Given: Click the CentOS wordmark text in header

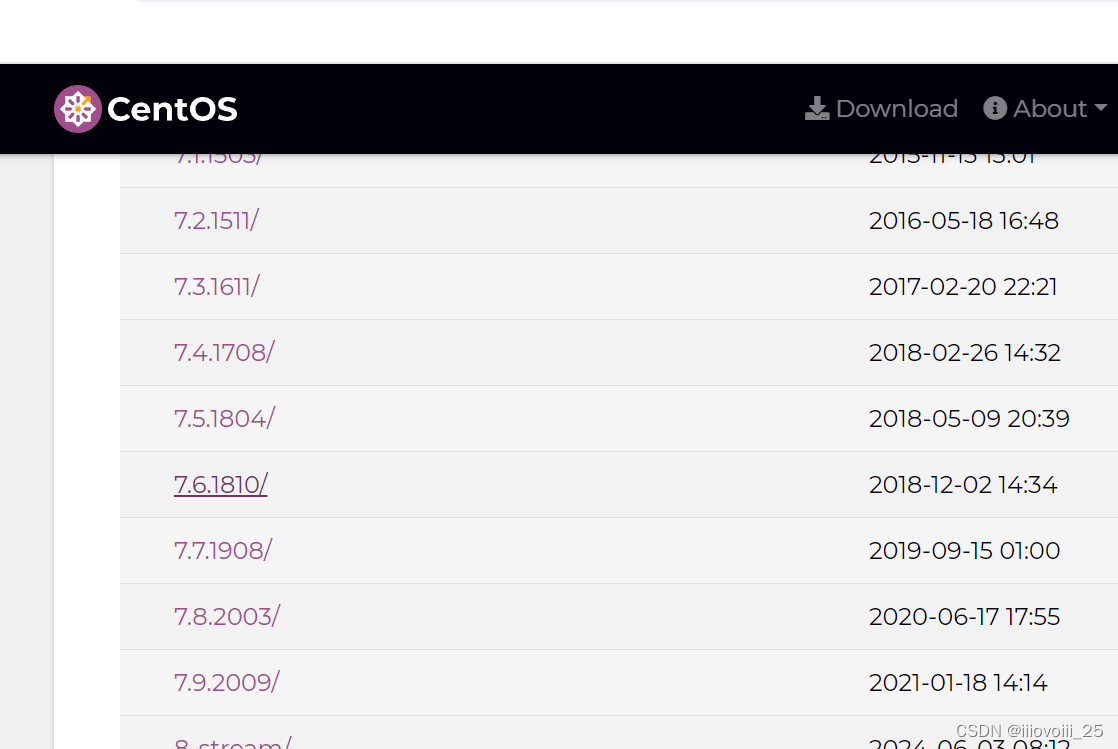Looking at the screenshot, I should pyautogui.click(x=172, y=109).
